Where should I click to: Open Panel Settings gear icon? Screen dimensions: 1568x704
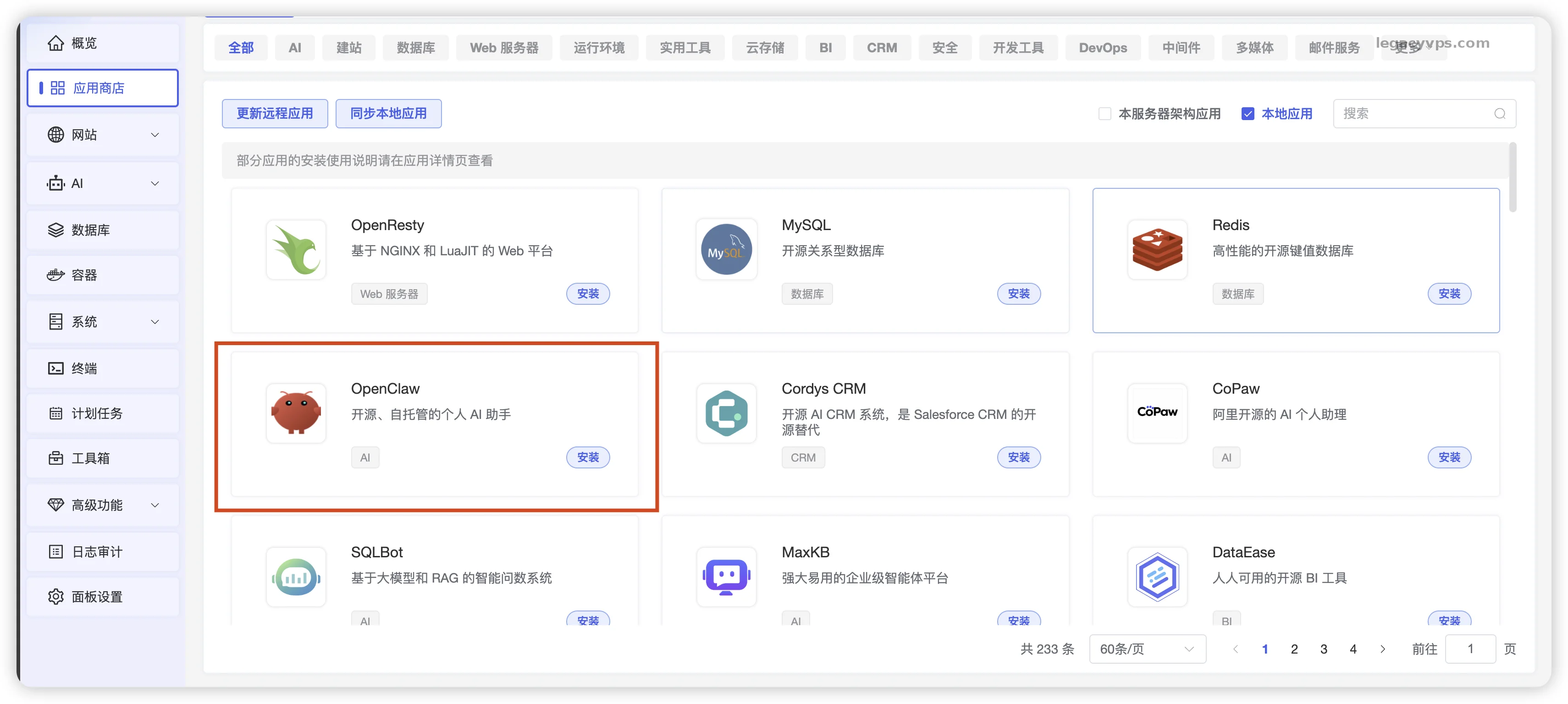click(55, 596)
